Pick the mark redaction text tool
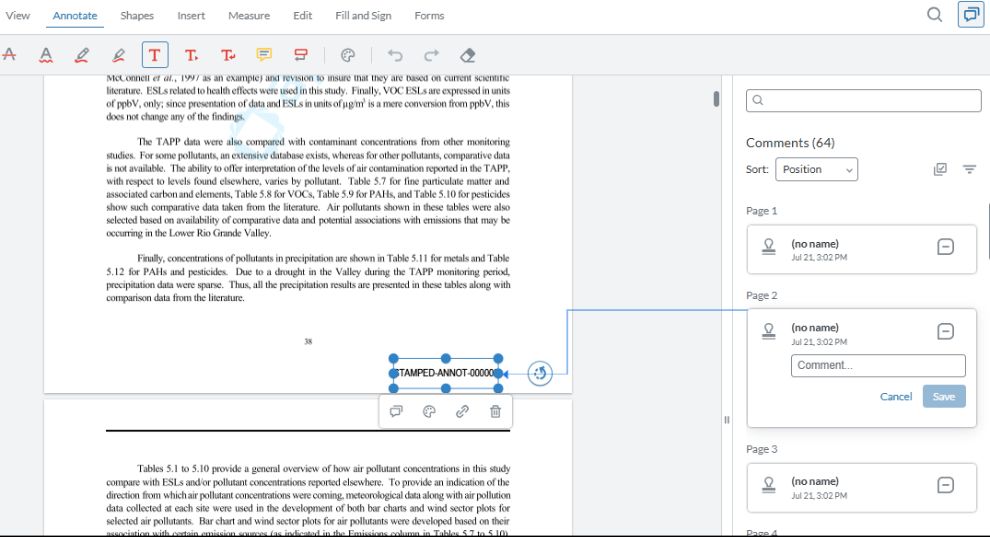This screenshot has width=990, height=537. click(301, 55)
